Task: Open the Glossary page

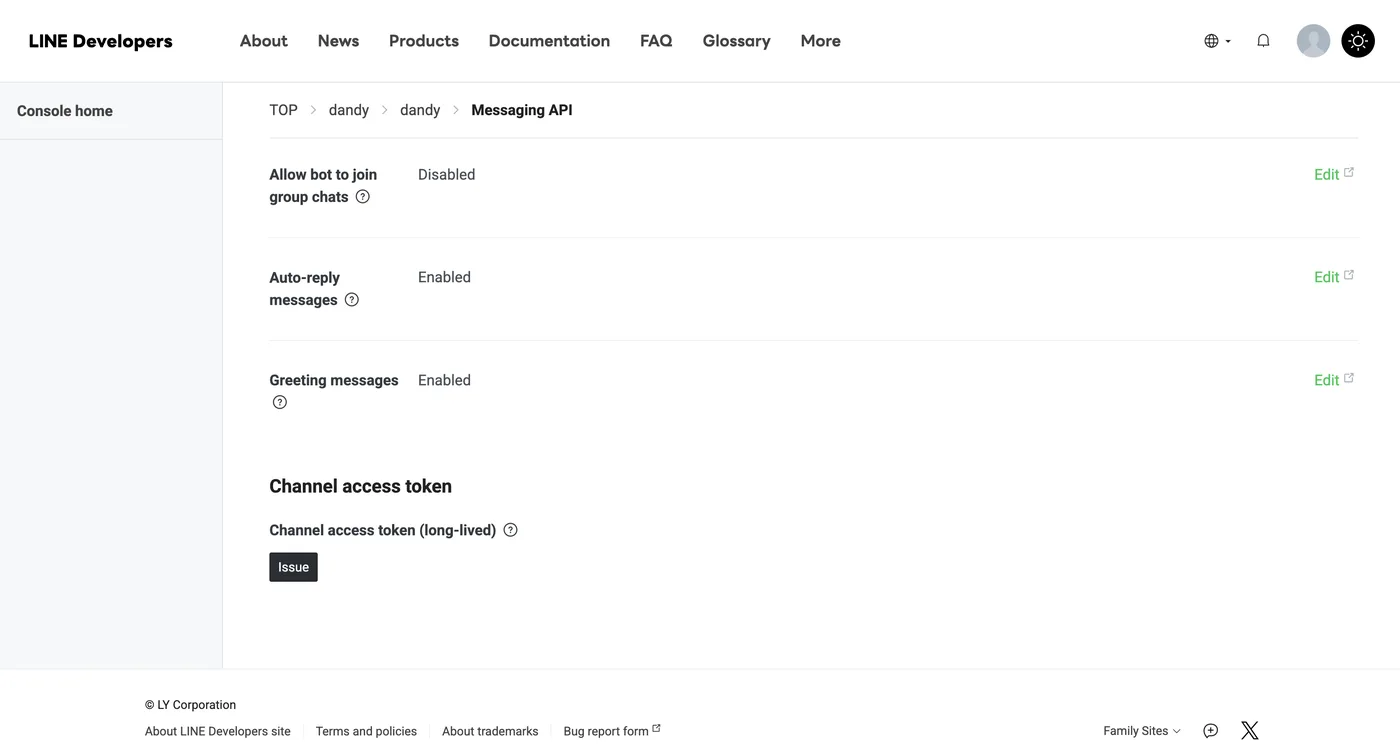Action: (737, 41)
